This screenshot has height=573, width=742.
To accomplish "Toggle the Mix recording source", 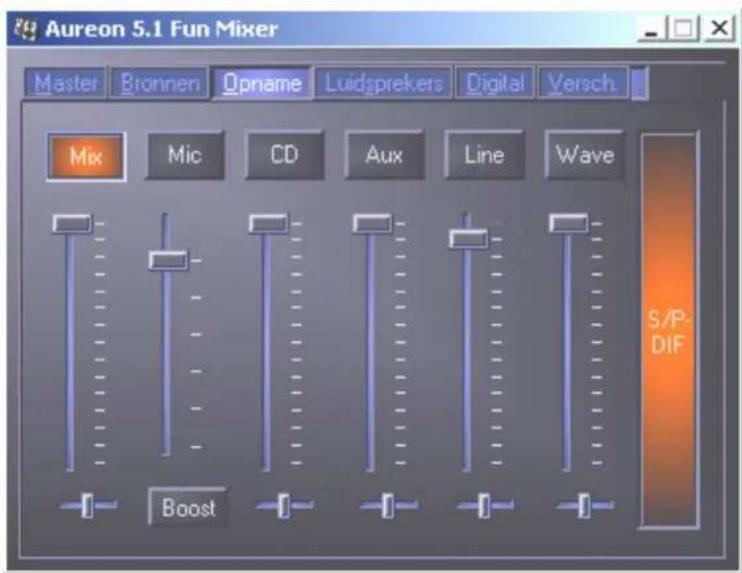I will 86,156.
